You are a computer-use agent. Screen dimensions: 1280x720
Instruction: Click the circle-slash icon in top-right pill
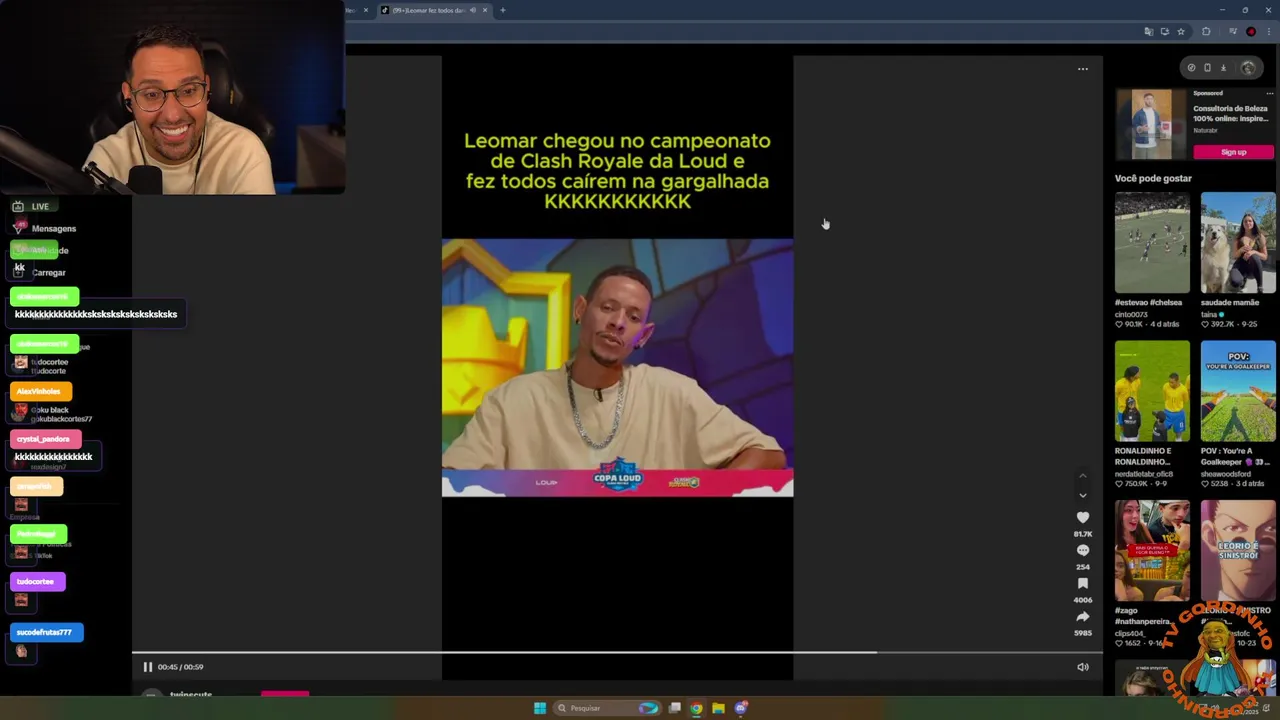1191,68
